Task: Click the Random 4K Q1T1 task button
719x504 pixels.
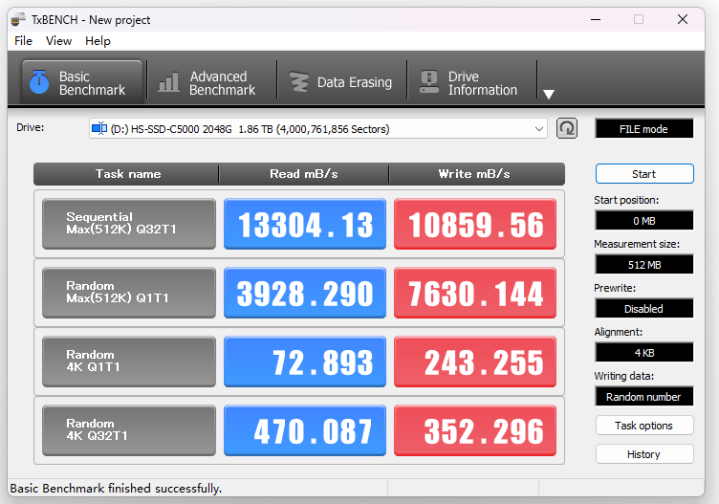Action: coord(129,361)
